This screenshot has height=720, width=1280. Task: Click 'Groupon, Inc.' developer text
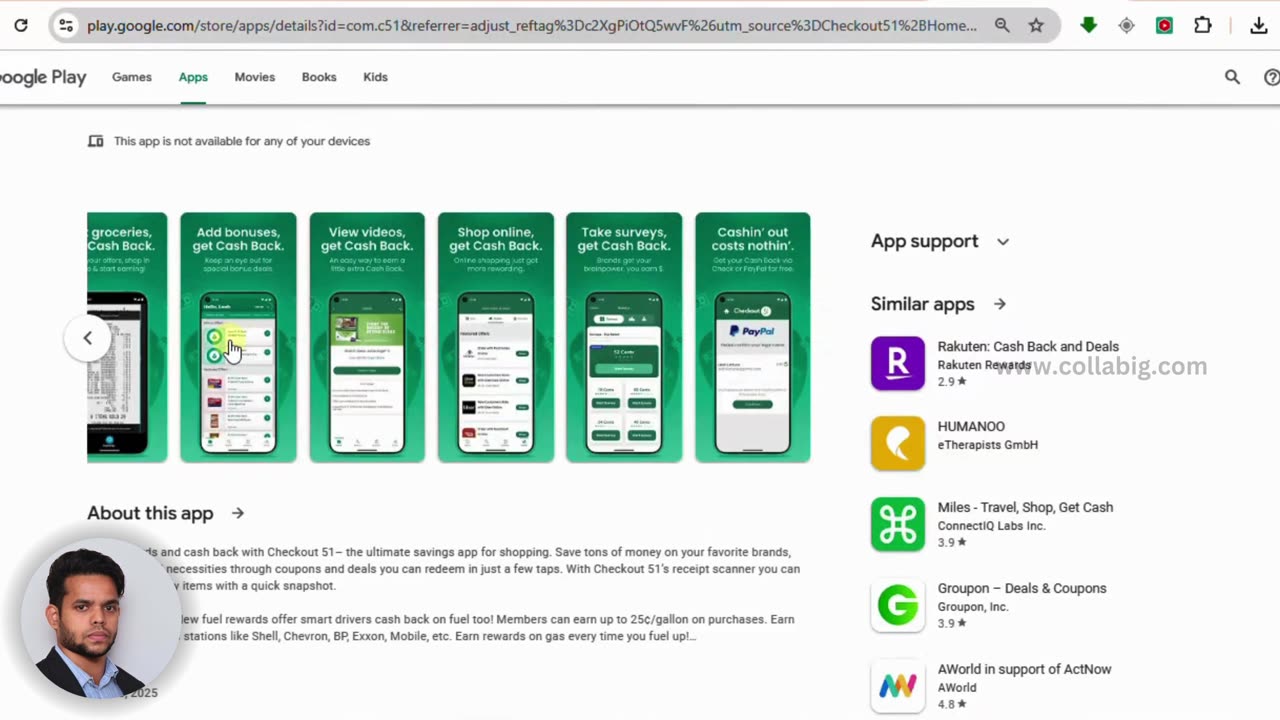click(x=973, y=607)
